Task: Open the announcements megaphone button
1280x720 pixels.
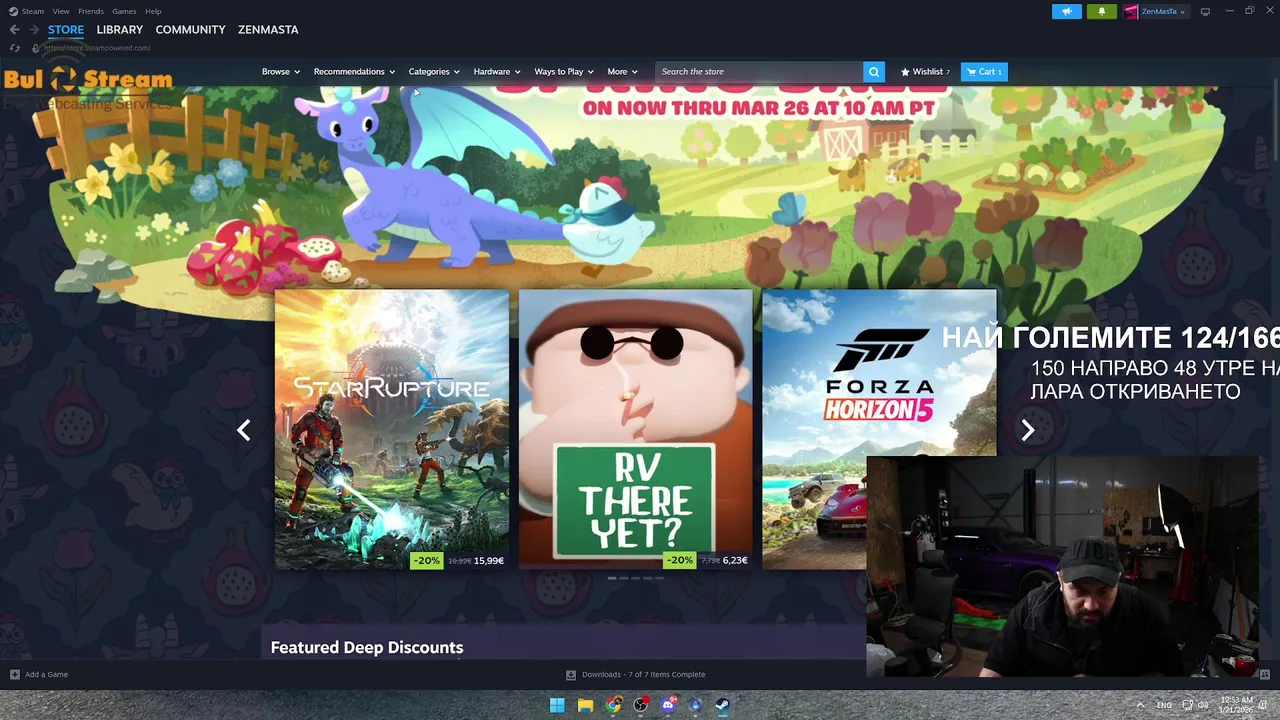Action: 1067,11
